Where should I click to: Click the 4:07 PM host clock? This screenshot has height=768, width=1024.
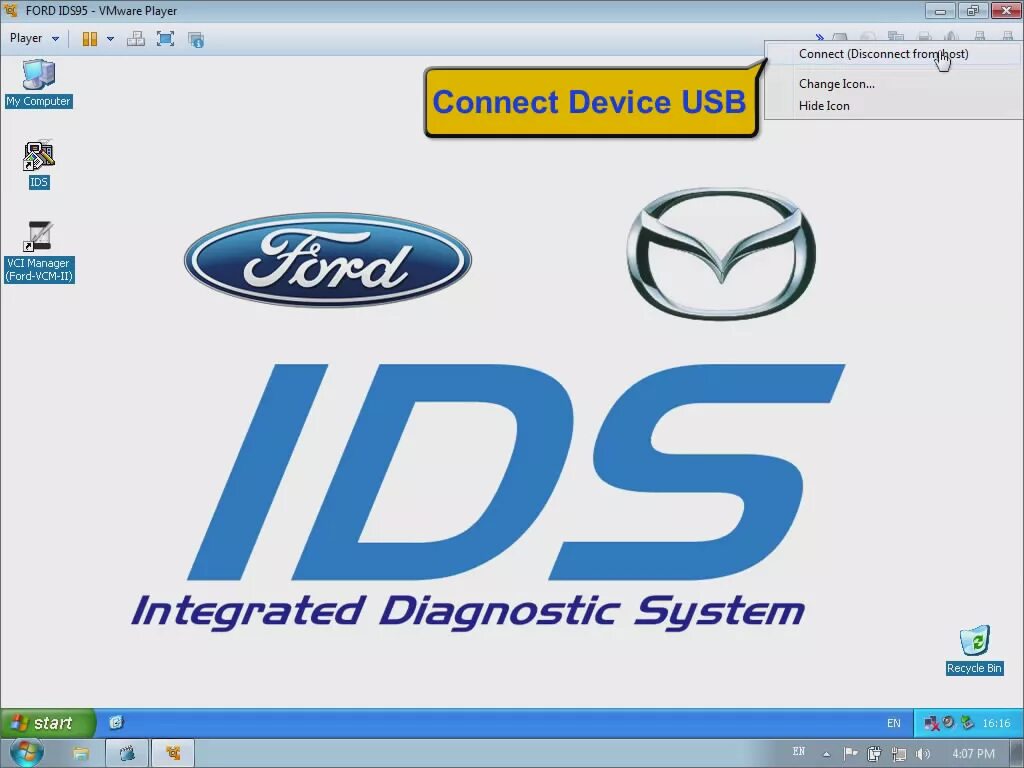973,754
